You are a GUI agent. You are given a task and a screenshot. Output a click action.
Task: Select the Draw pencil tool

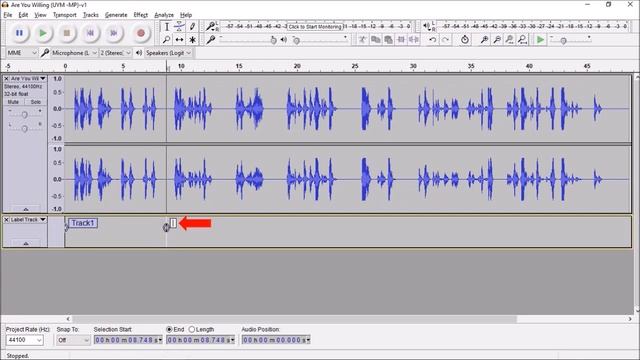(192, 27)
